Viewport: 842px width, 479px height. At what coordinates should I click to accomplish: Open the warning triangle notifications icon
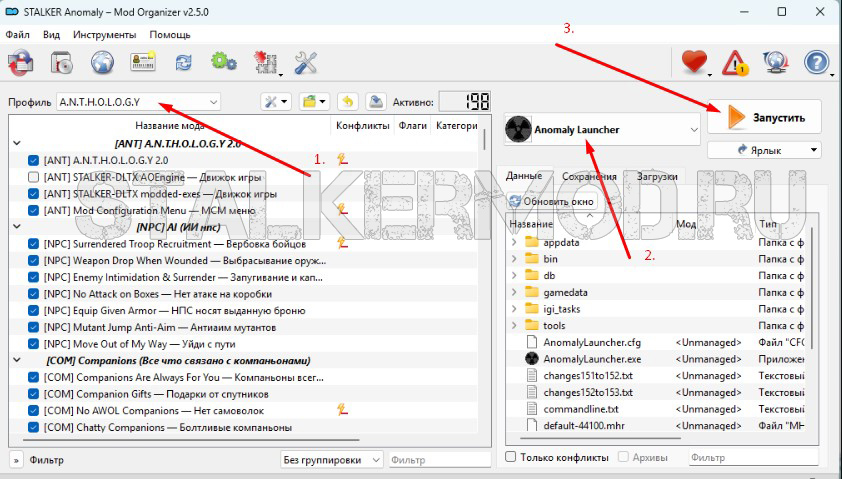pos(735,62)
